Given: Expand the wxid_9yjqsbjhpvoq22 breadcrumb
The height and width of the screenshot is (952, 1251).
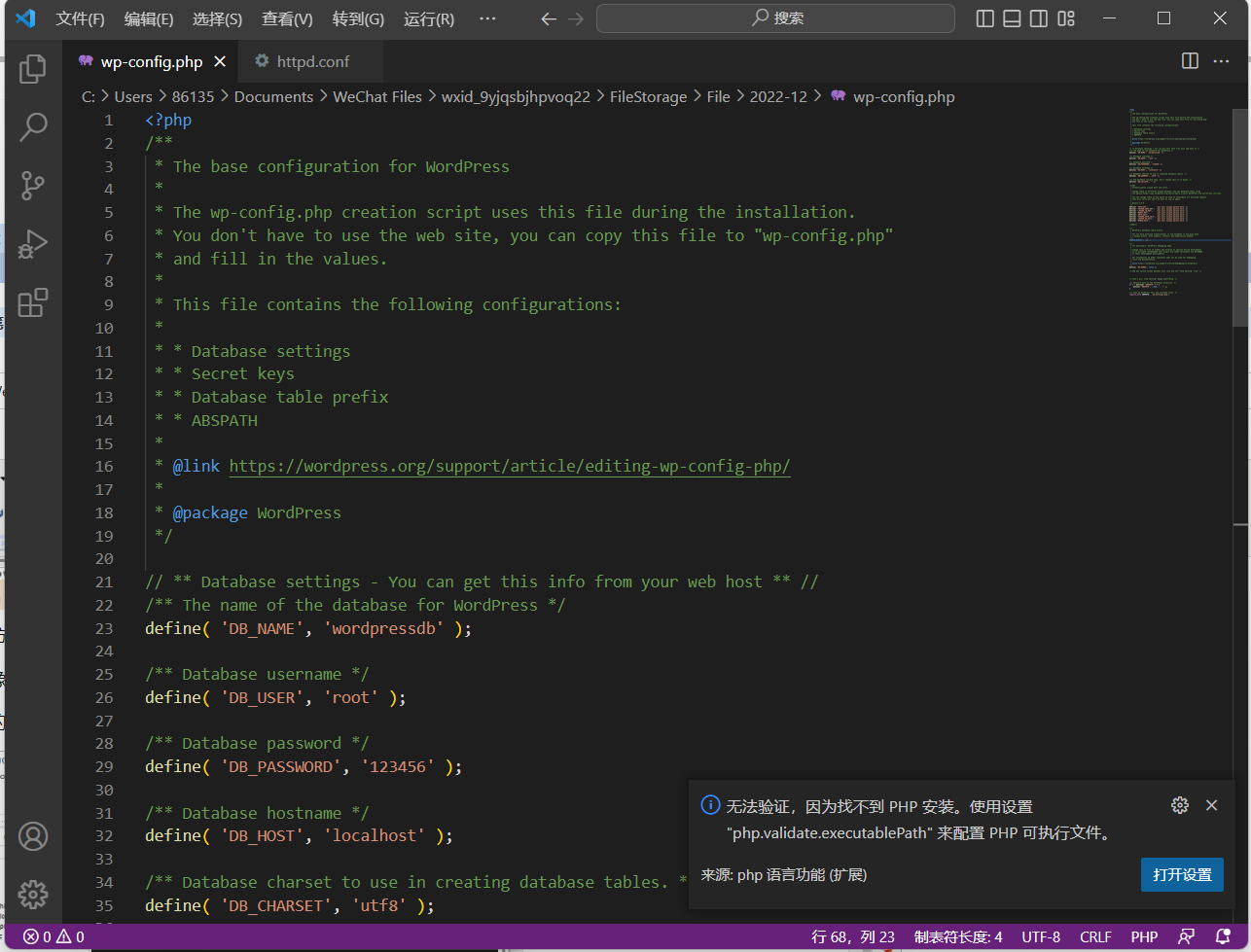Looking at the screenshot, I should tap(516, 97).
